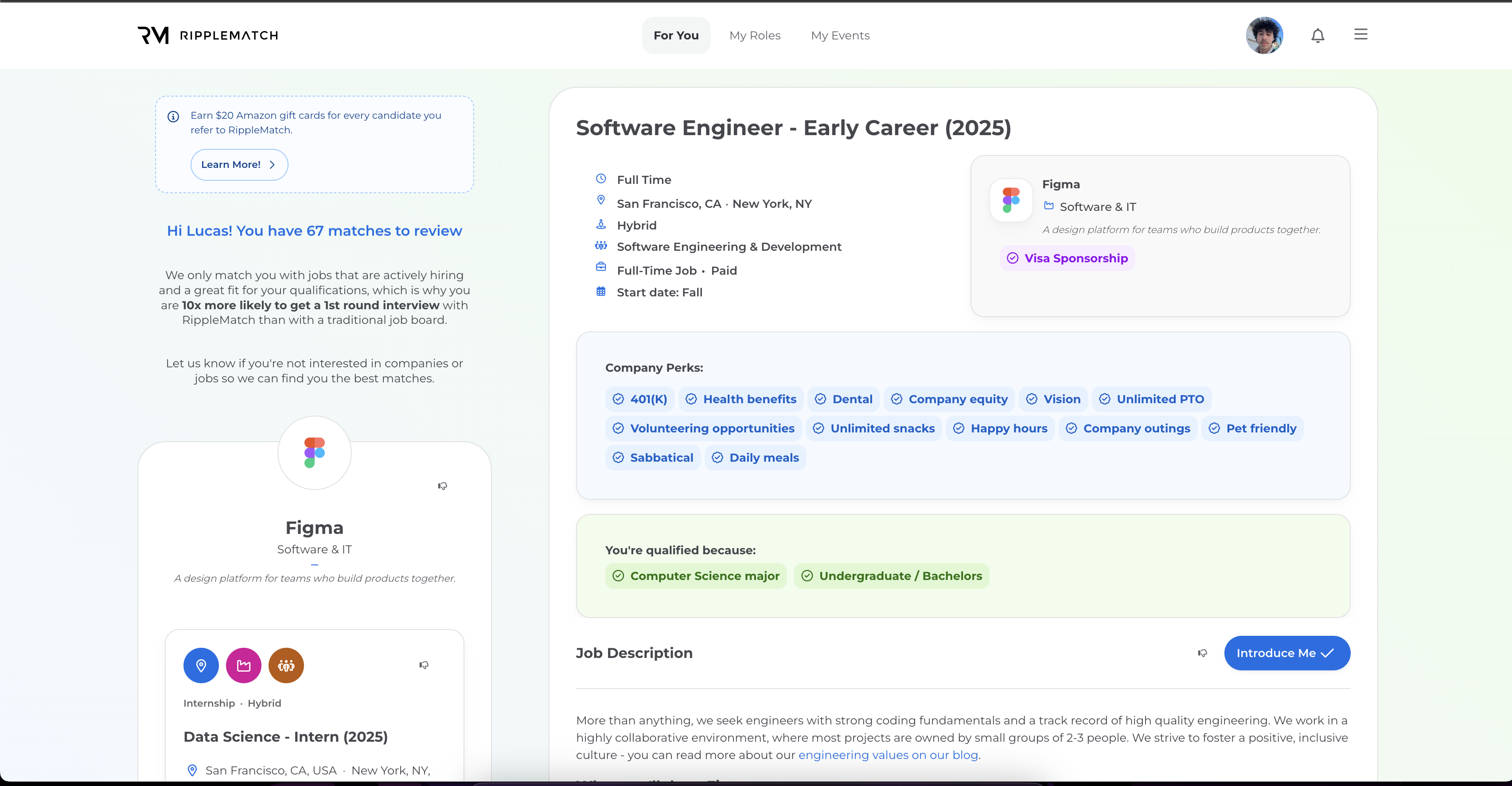Click the Software Engineer - Early Career (2025) title
Screen dimensions: 1512x786
coord(794,127)
